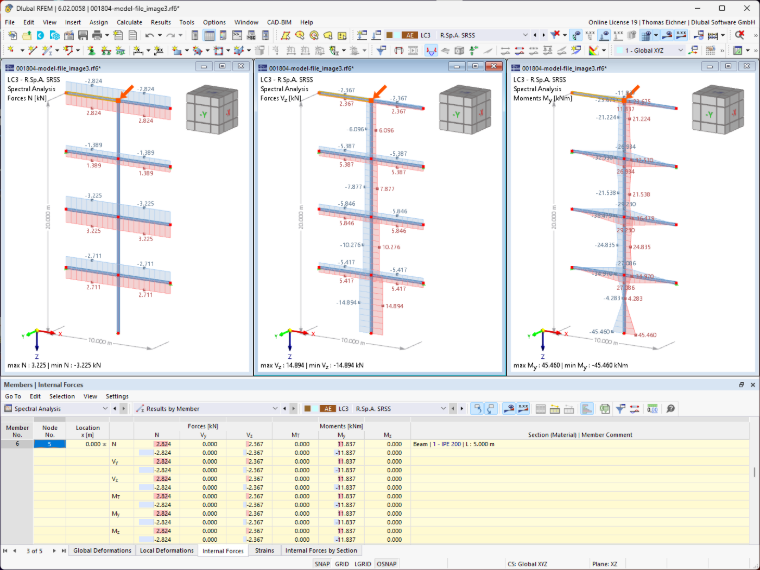Click the navigation cube in the Vz view
Screen dimensions: 760x570
click(x=465, y=110)
